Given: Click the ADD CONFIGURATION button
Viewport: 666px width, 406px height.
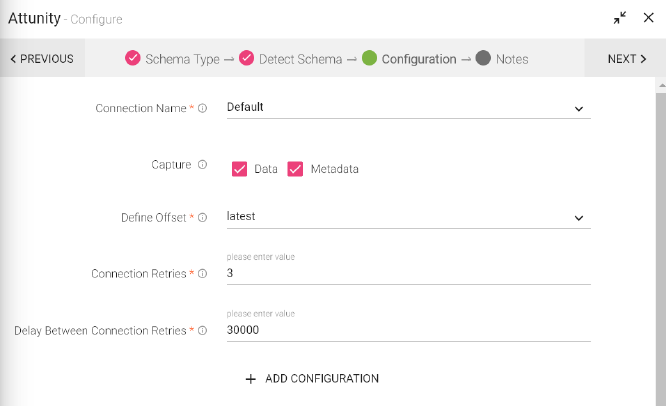Looking at the screenshot, I should [x=312, y=379].
